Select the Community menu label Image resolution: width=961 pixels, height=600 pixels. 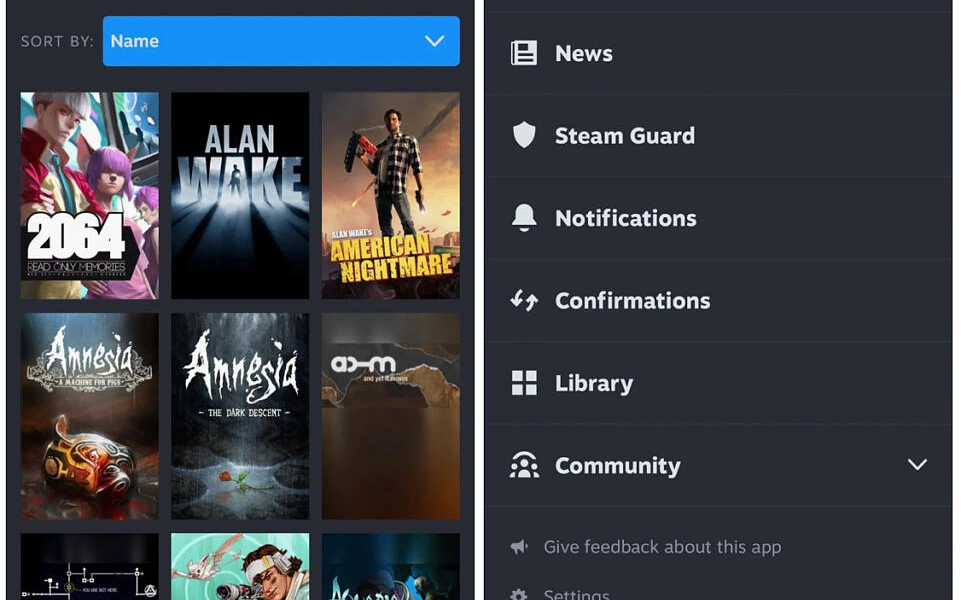tap(618, 466)
